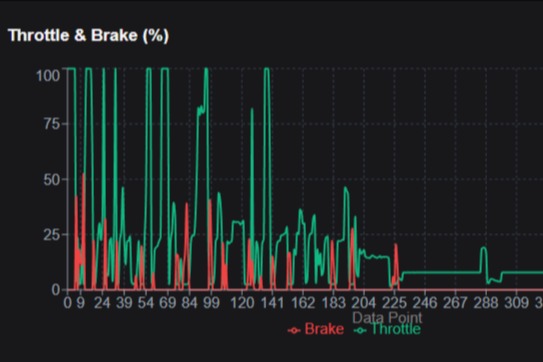Click the x-axis label 162

303,303
